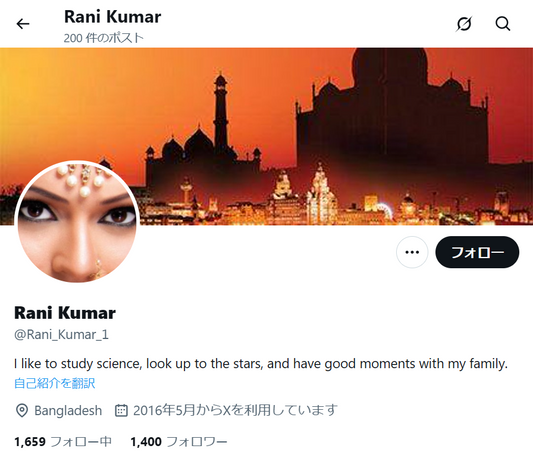Click the 2016年5月 join date text

coord(164,410)
